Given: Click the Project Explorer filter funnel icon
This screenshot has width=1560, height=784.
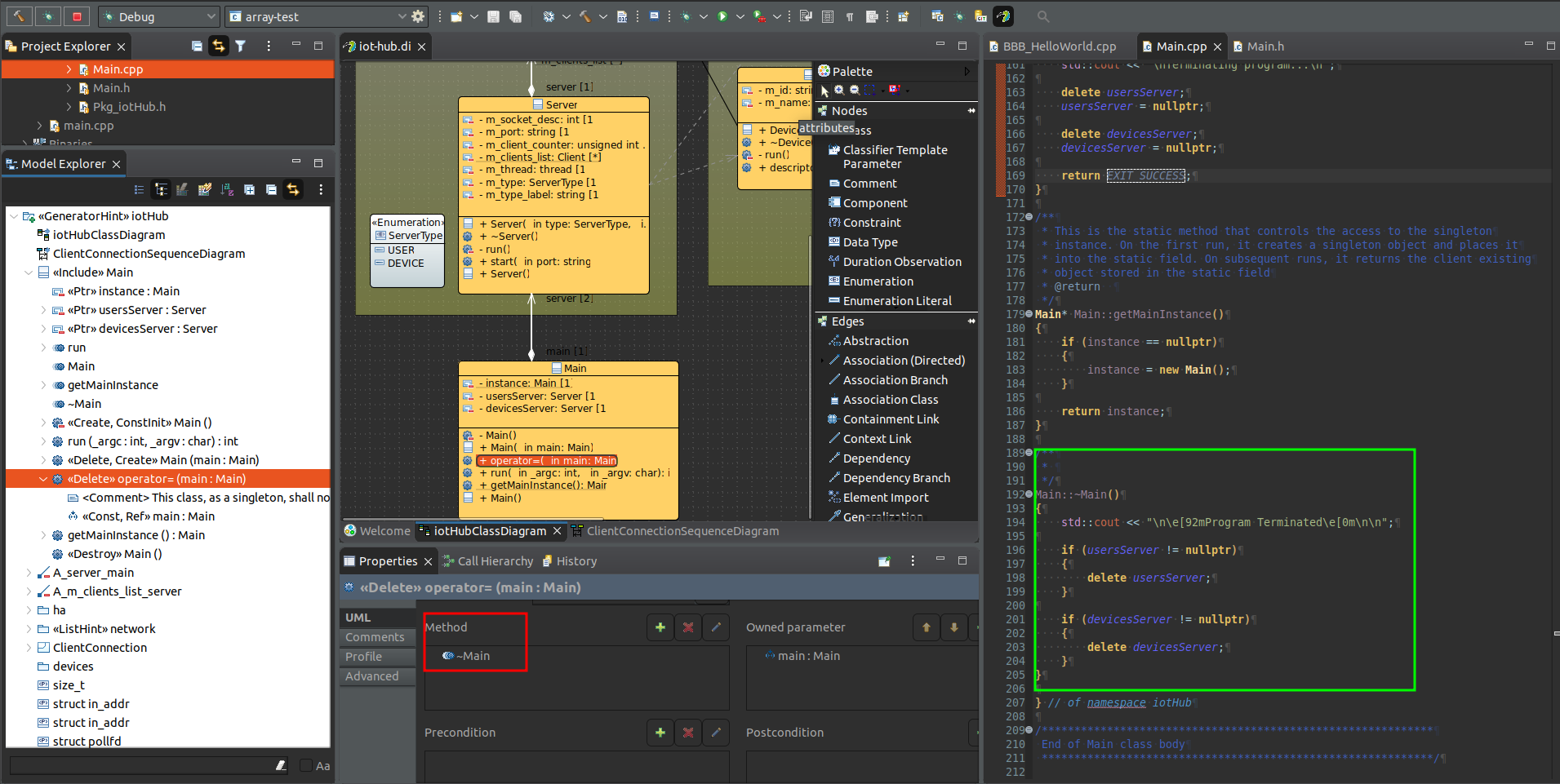Looking at the screenshot, I should [x=241, y=47].
